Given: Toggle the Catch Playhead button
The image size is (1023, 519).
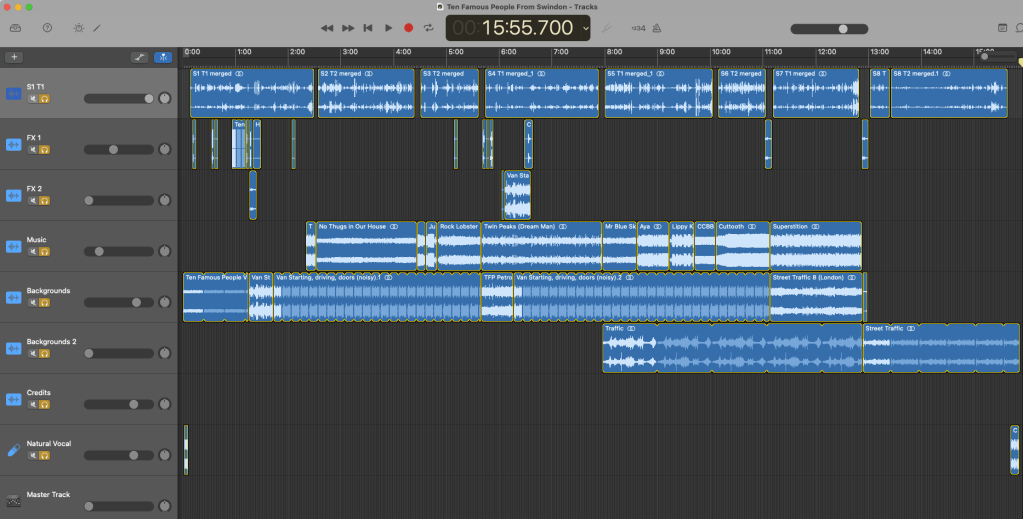Looking at the screenshot, I should pos(163,57).
